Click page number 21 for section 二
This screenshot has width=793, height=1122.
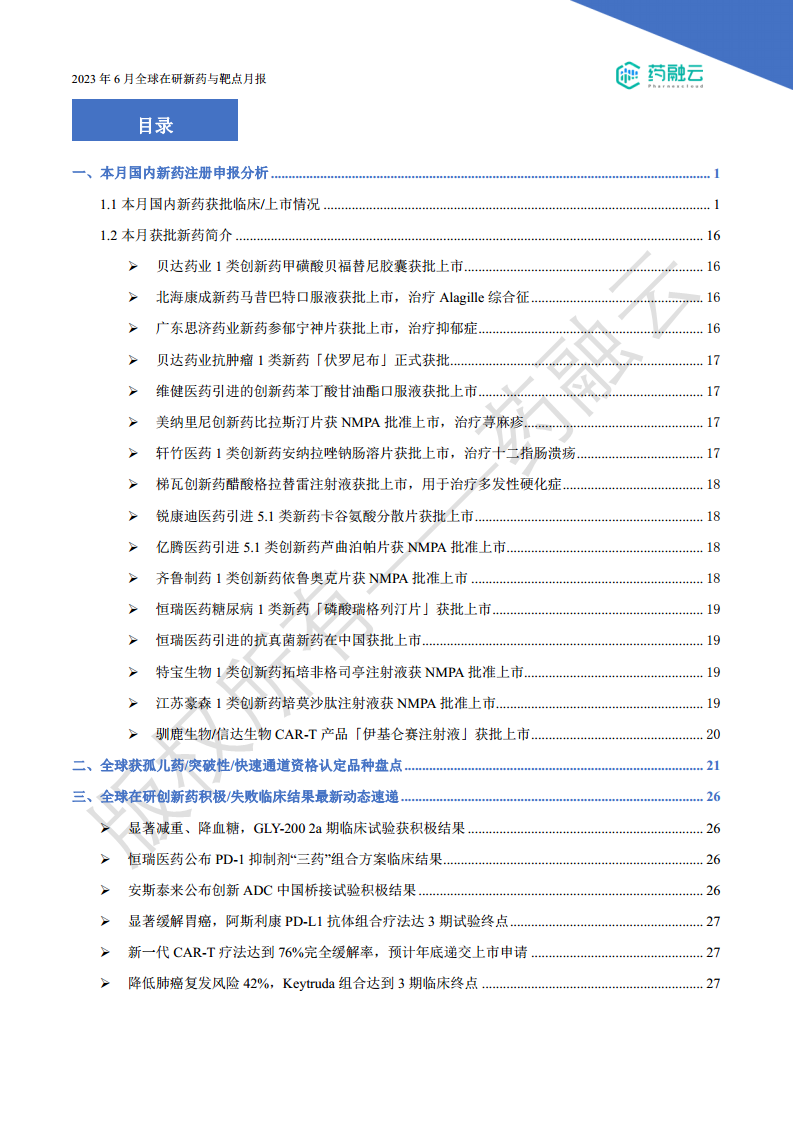[x=713, y=766]
